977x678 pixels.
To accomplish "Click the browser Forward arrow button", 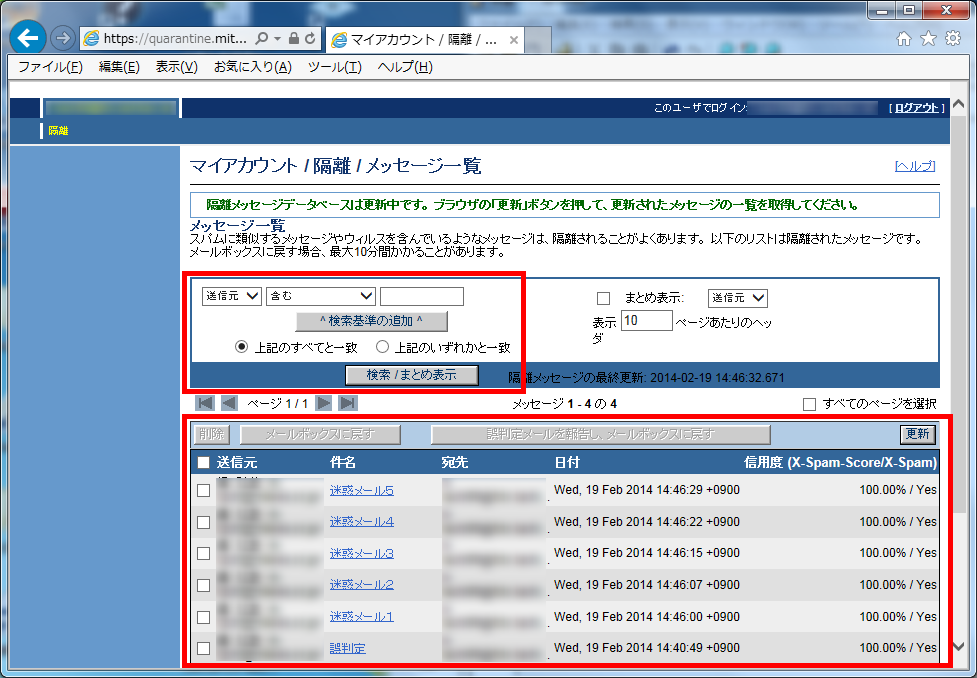I will (62, 39).
